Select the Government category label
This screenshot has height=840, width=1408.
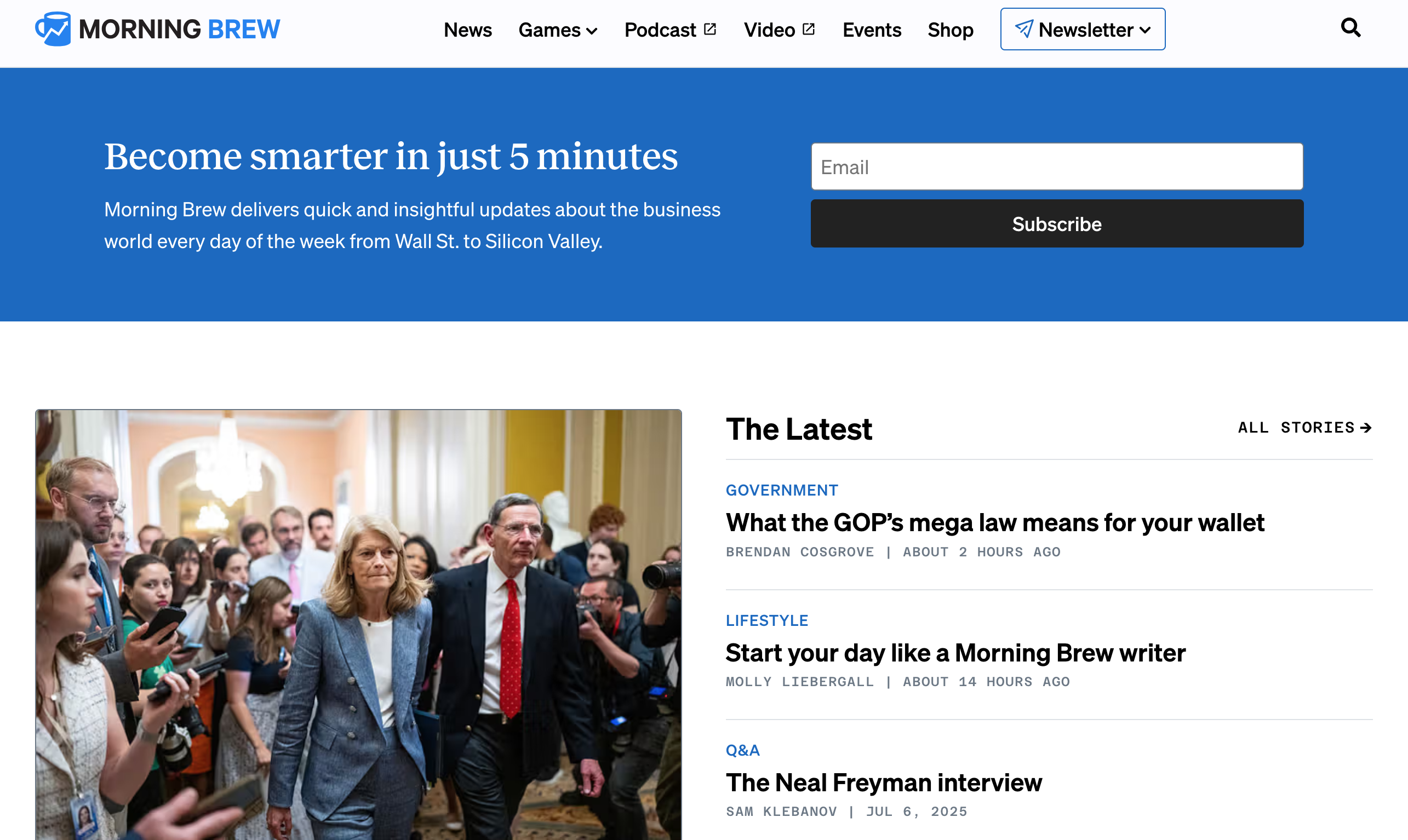(x=781, y=490)
